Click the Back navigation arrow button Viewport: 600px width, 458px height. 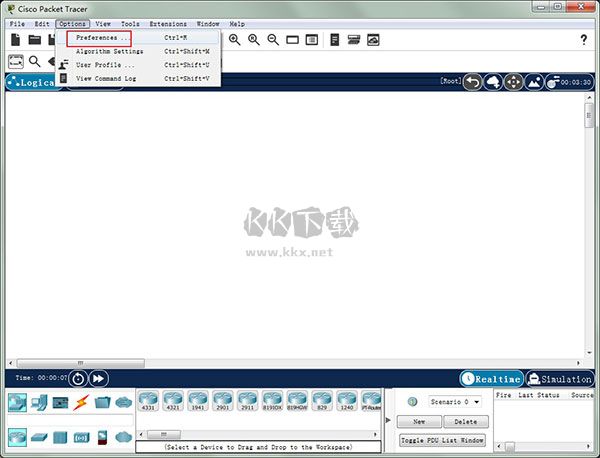[x=473, y=82]
